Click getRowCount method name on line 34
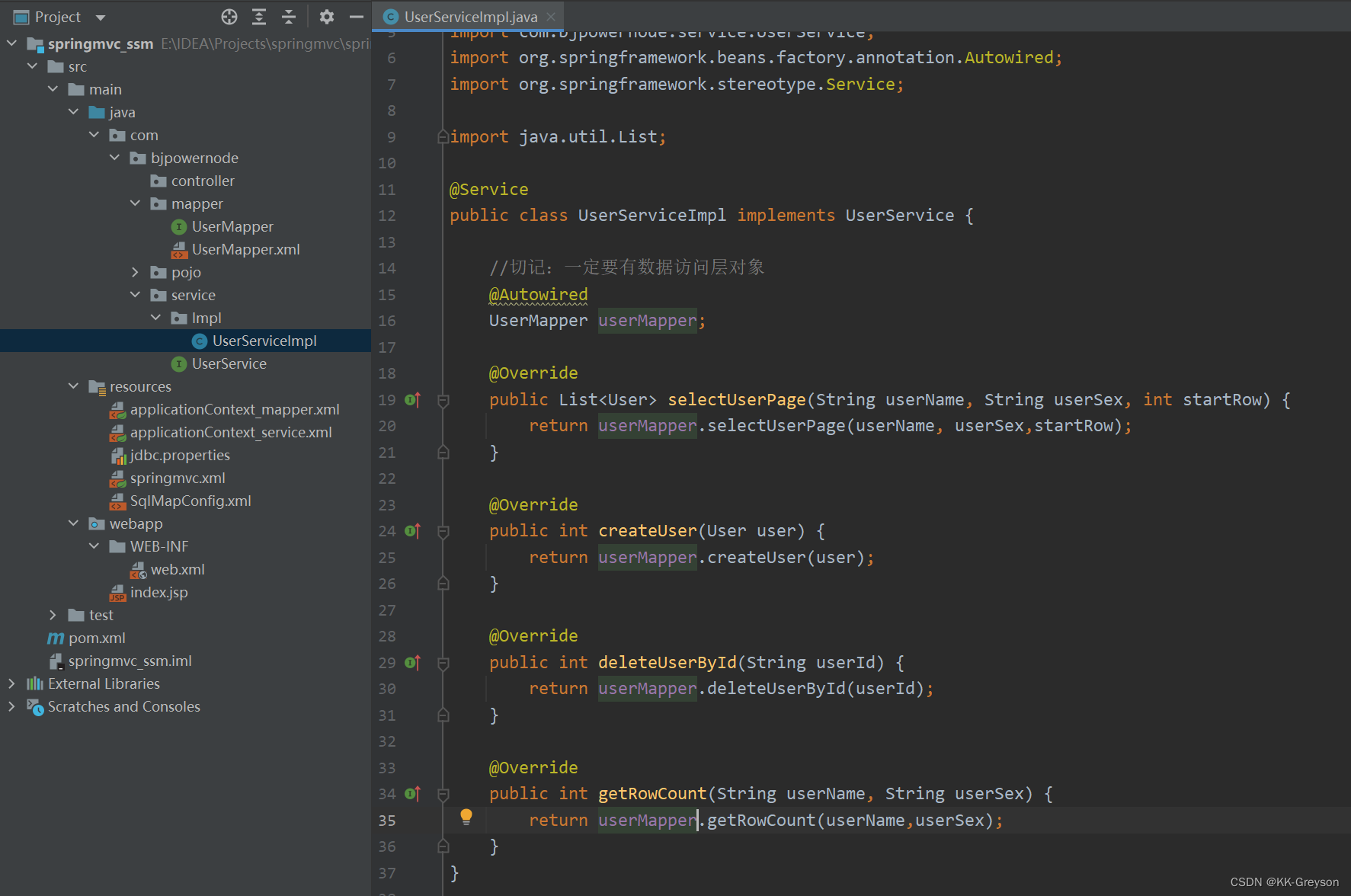Viewport: 1351px width, 896px height. [x=652, y=794]
